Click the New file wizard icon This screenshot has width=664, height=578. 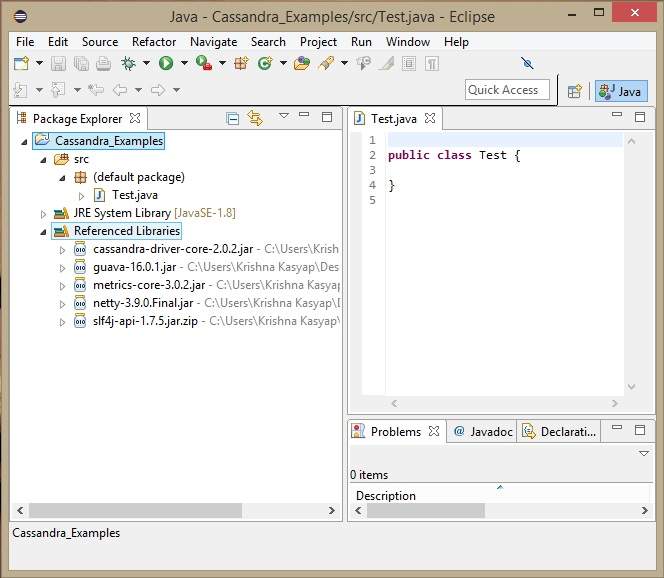(x=21, y=63)
